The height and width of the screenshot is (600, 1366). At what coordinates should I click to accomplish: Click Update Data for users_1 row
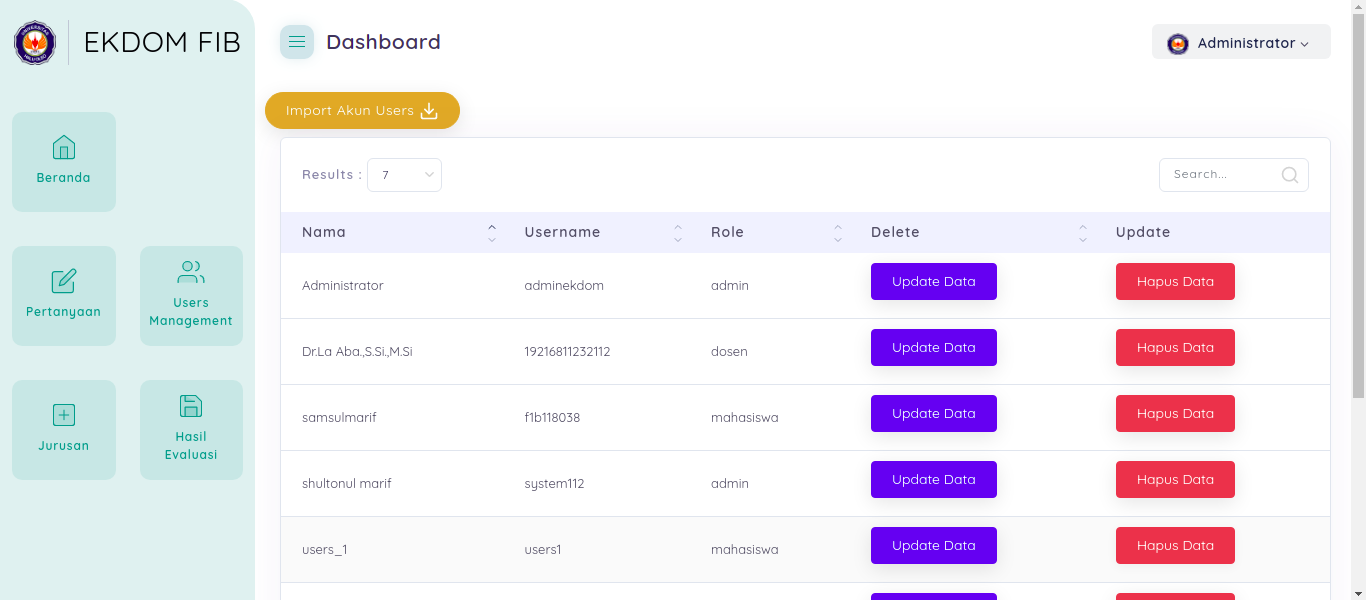(x=934, y=546)
